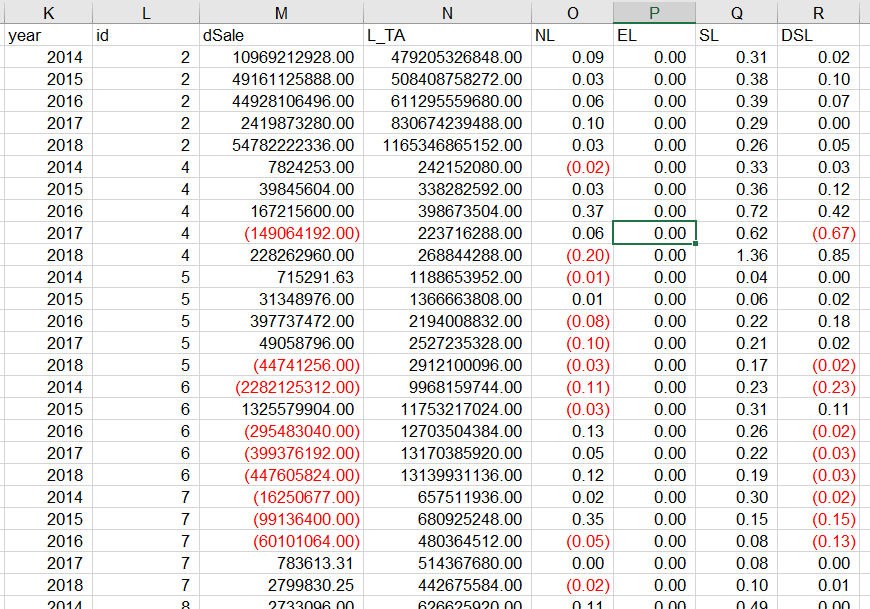
Task: Select dSale cell 54782222336.00
Action: click(x=281, y=145)
